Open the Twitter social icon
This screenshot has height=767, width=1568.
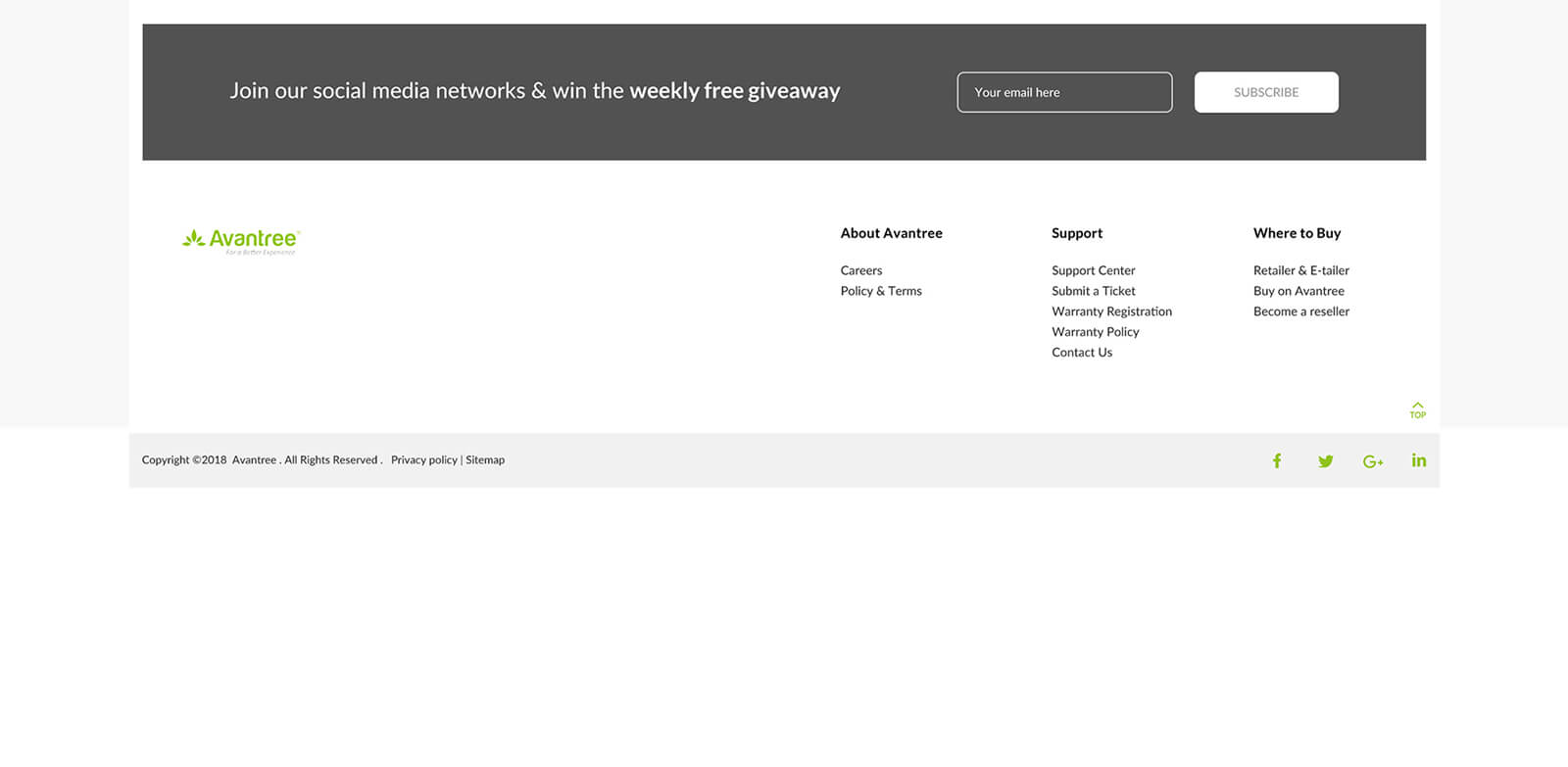1325,461
